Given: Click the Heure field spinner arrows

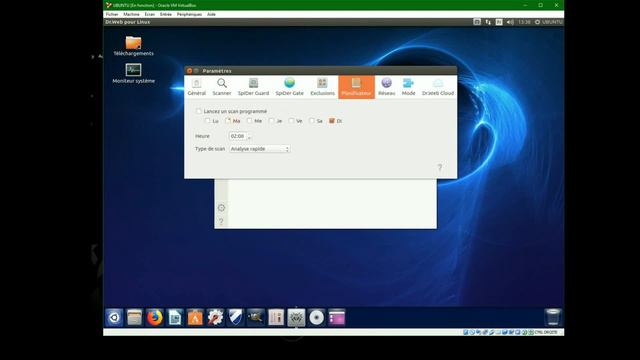Looking at the screenshot, I should (x=249, y=136).
